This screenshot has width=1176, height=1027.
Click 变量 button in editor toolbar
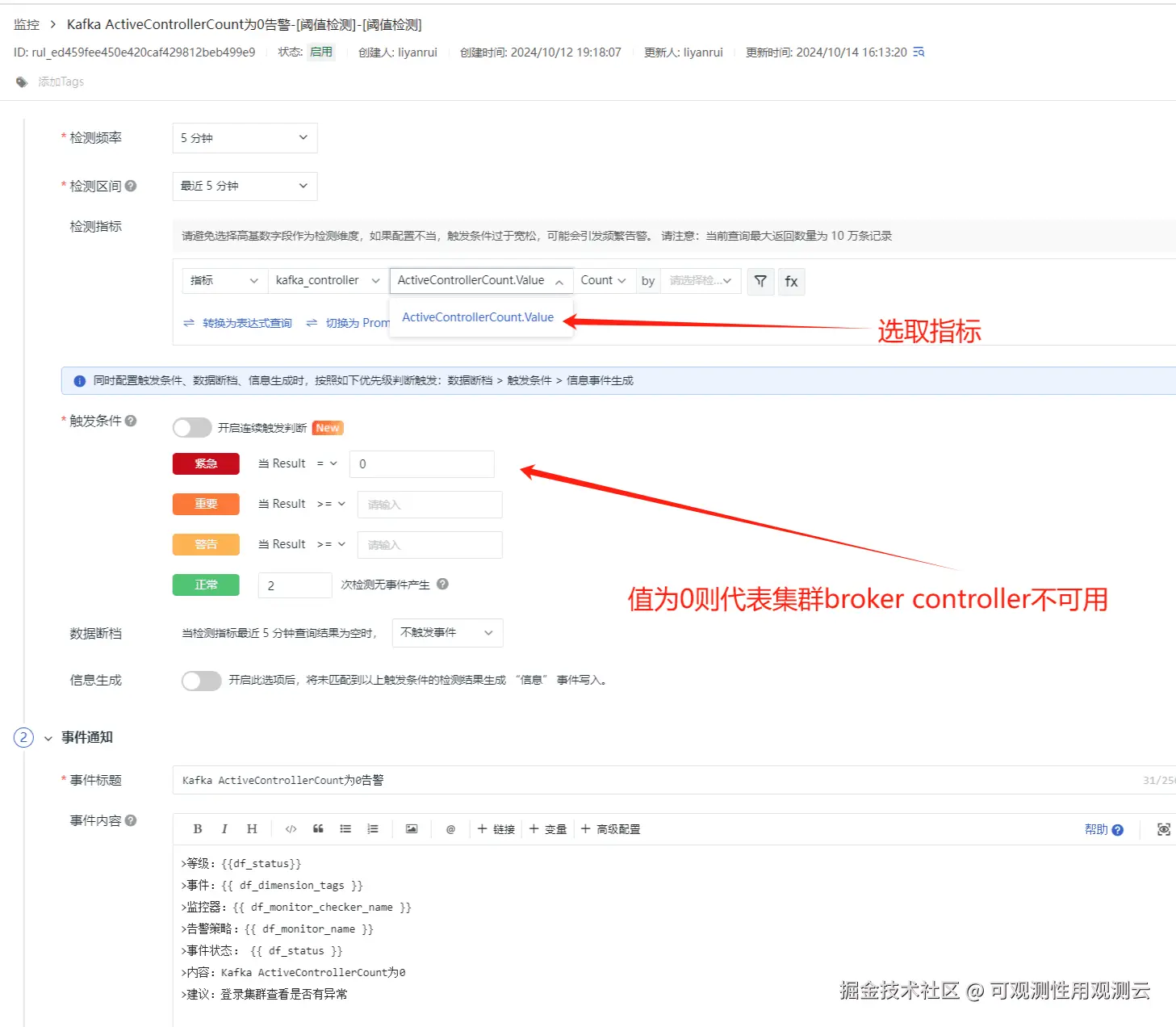click(x=548, y=829)
